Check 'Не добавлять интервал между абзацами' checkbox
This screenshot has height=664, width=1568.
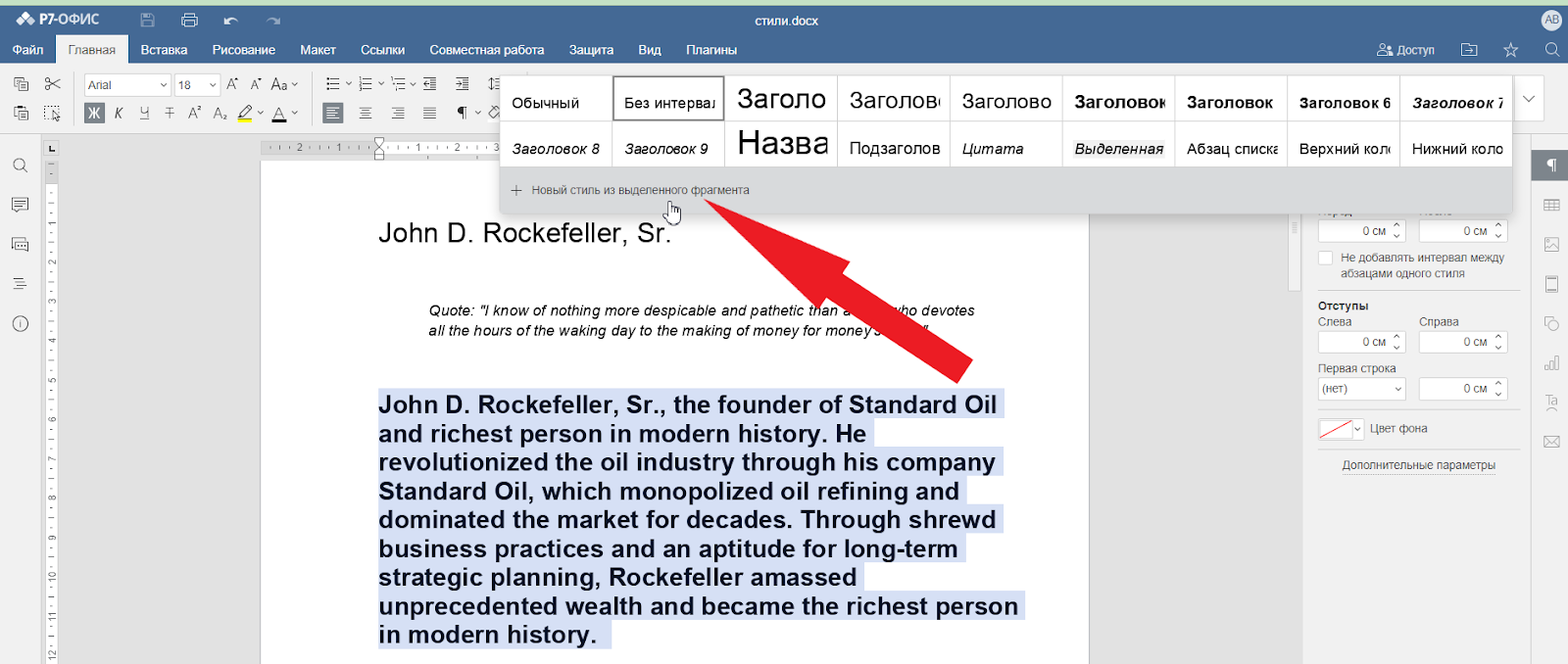tap(1325, 258)
